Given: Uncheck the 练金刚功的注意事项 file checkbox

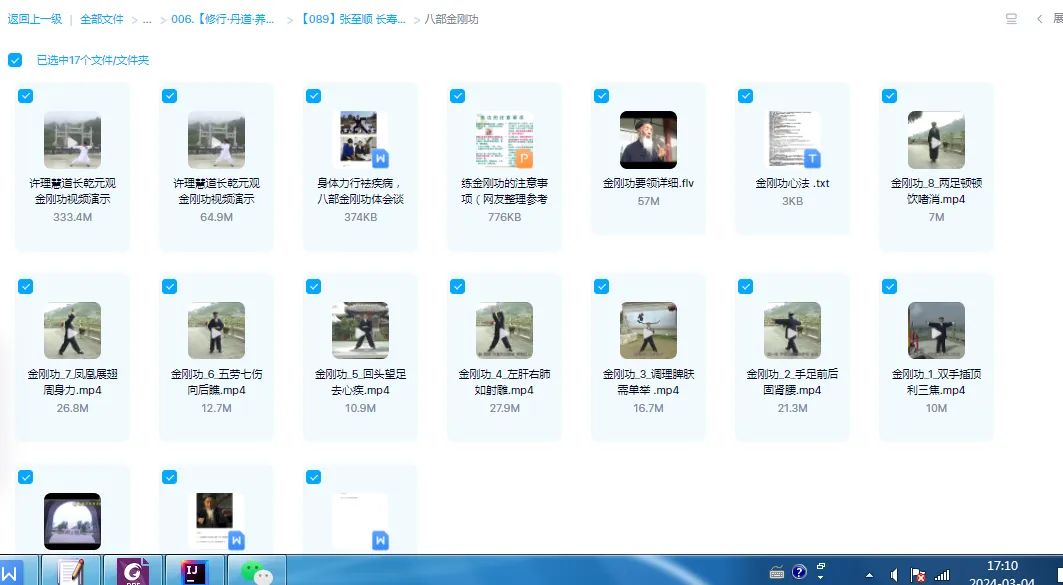Looking at the screenshot, I should click(x=458, y=96).
